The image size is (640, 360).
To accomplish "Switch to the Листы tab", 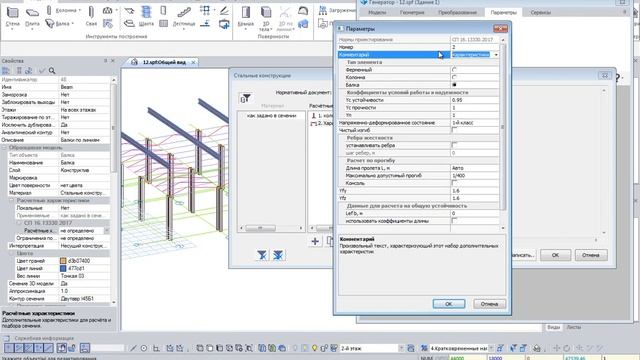I will coord(573,327).
